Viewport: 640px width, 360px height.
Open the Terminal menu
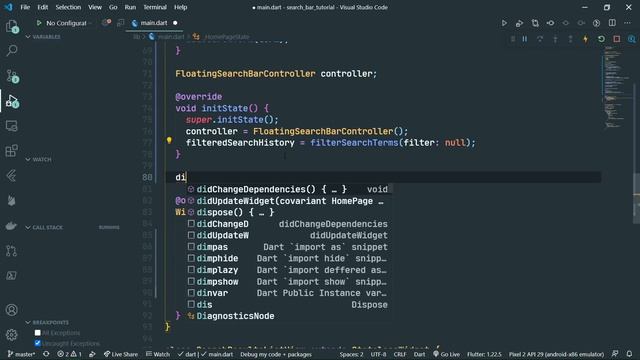pos(155,7)
